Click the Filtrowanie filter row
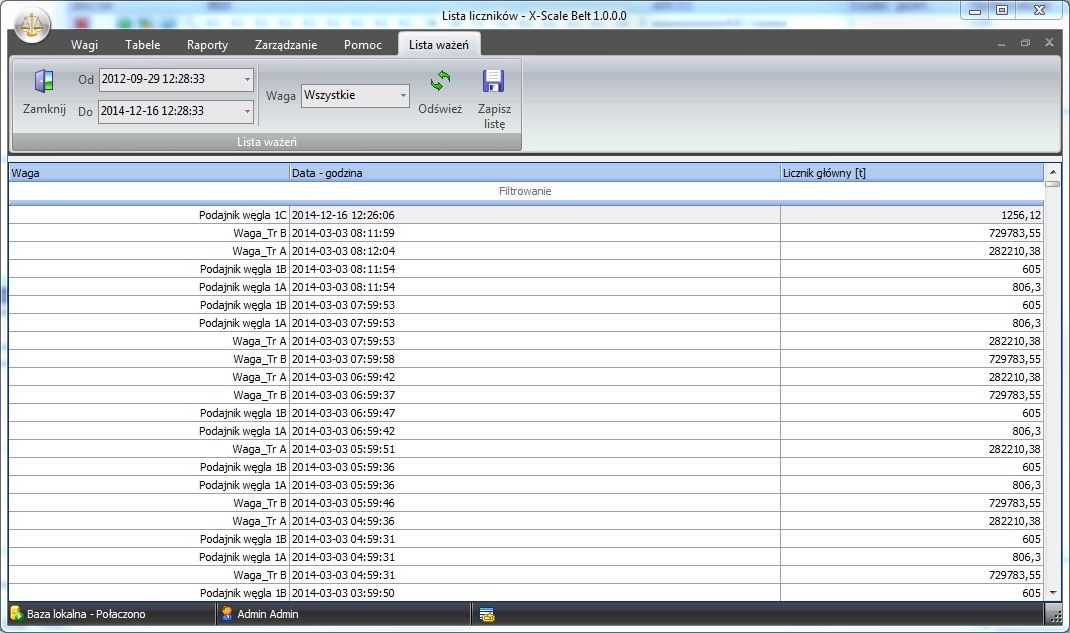The image size is (1070, 633). (525, 191)
